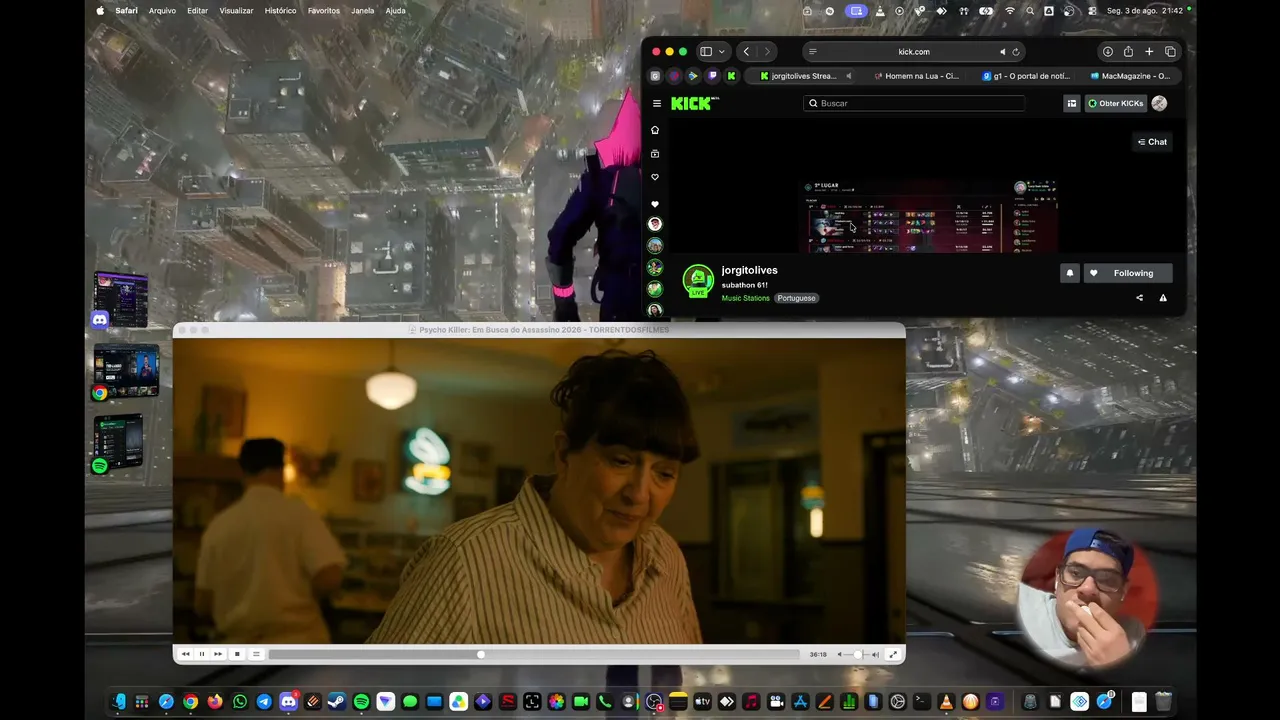This screenshot has height=720, width=1280.
Task: Focus the Buscar search field
Action: 914,103
